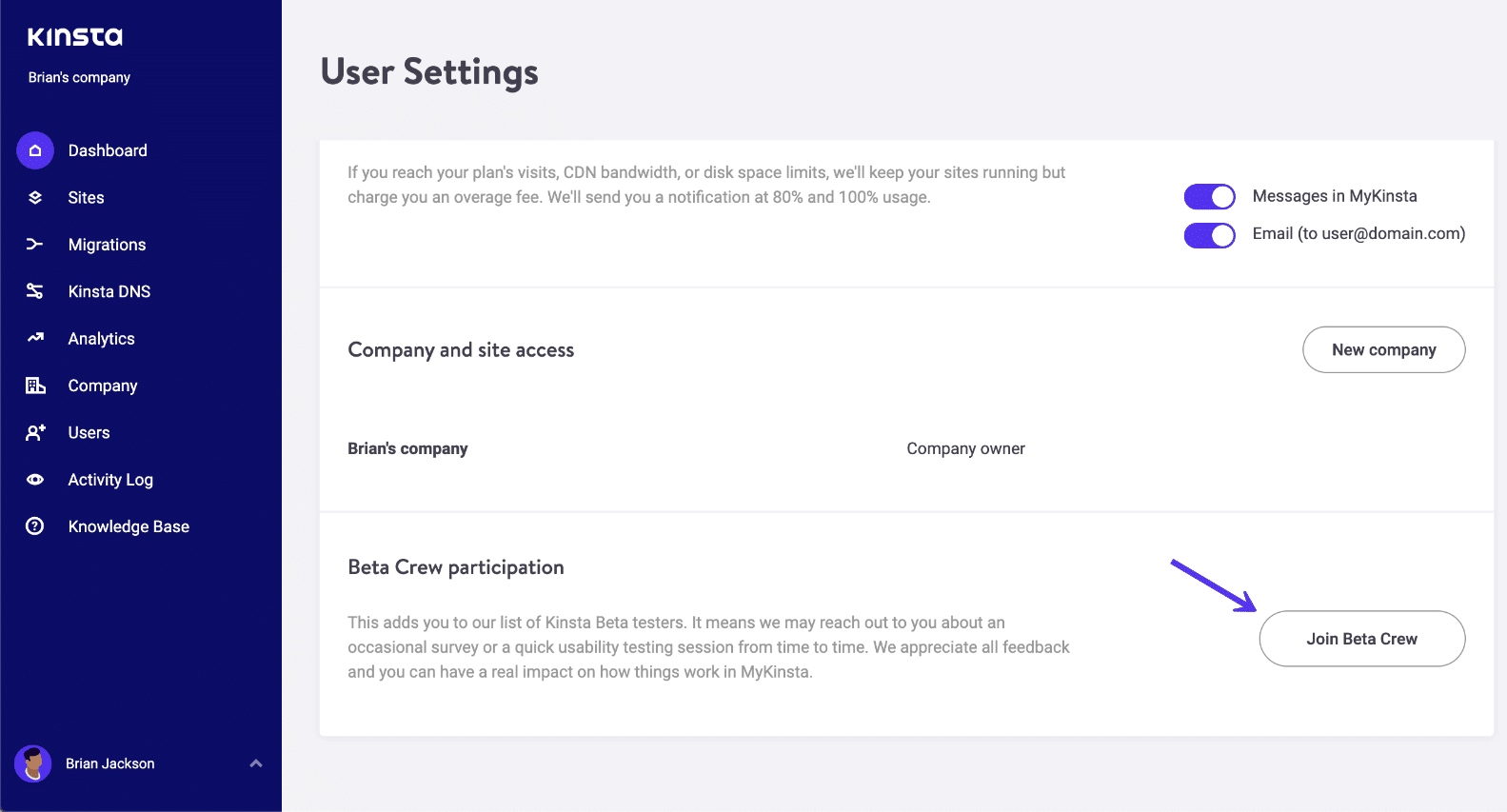Open the Knowledge Base menu item
The width and height of the screenshot is (1507, 812).
pyautogui.click(x=129, y=526)
